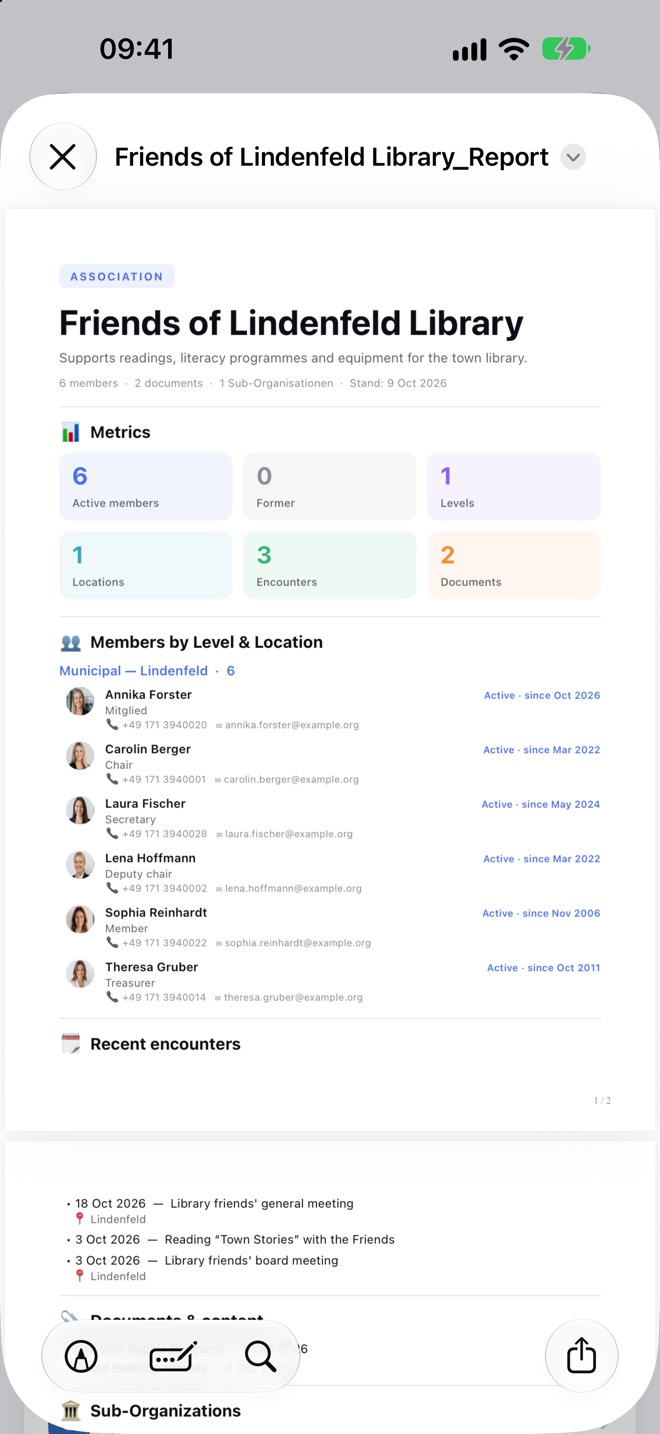
Task: Tap Theresa Gruber's avatar photo
Action: tap(80, 974)
